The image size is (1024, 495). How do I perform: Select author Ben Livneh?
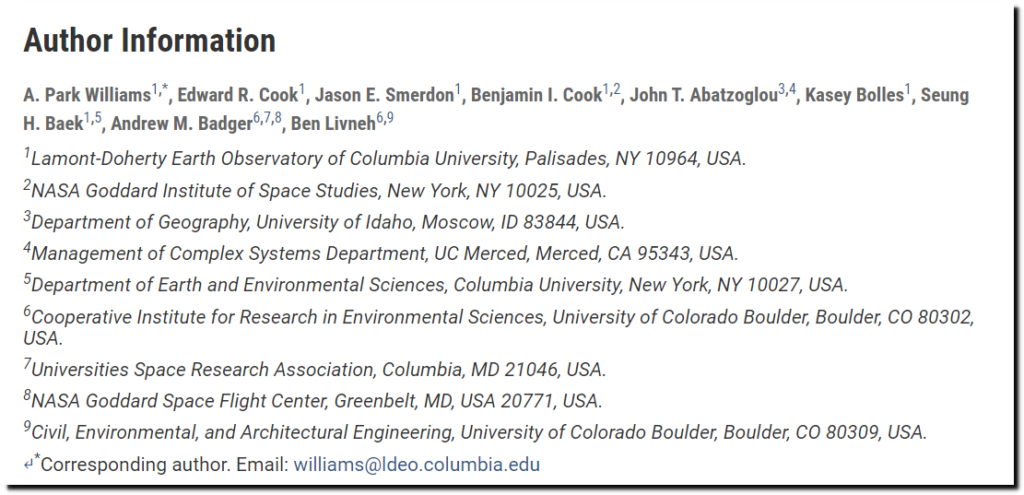333,124
